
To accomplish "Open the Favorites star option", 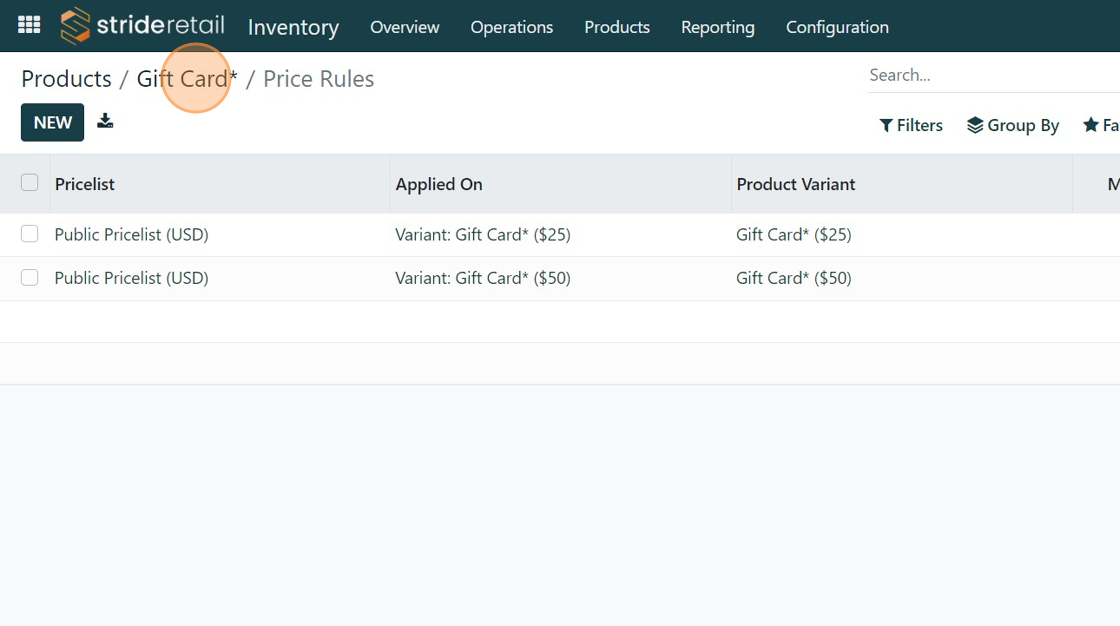I will (1100, 125).
